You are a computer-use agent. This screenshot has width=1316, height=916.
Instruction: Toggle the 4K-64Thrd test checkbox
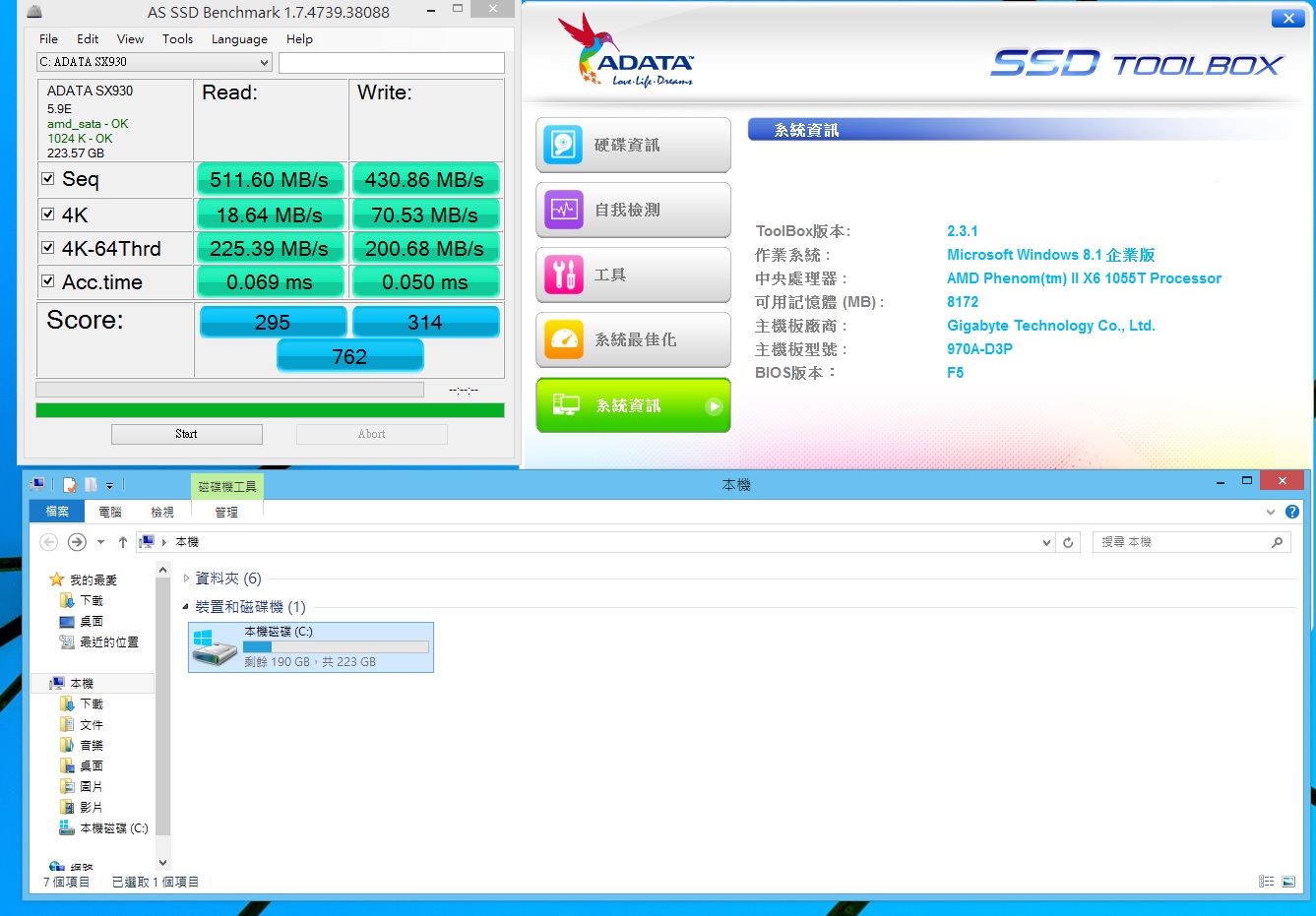click(x=48, y=248)
